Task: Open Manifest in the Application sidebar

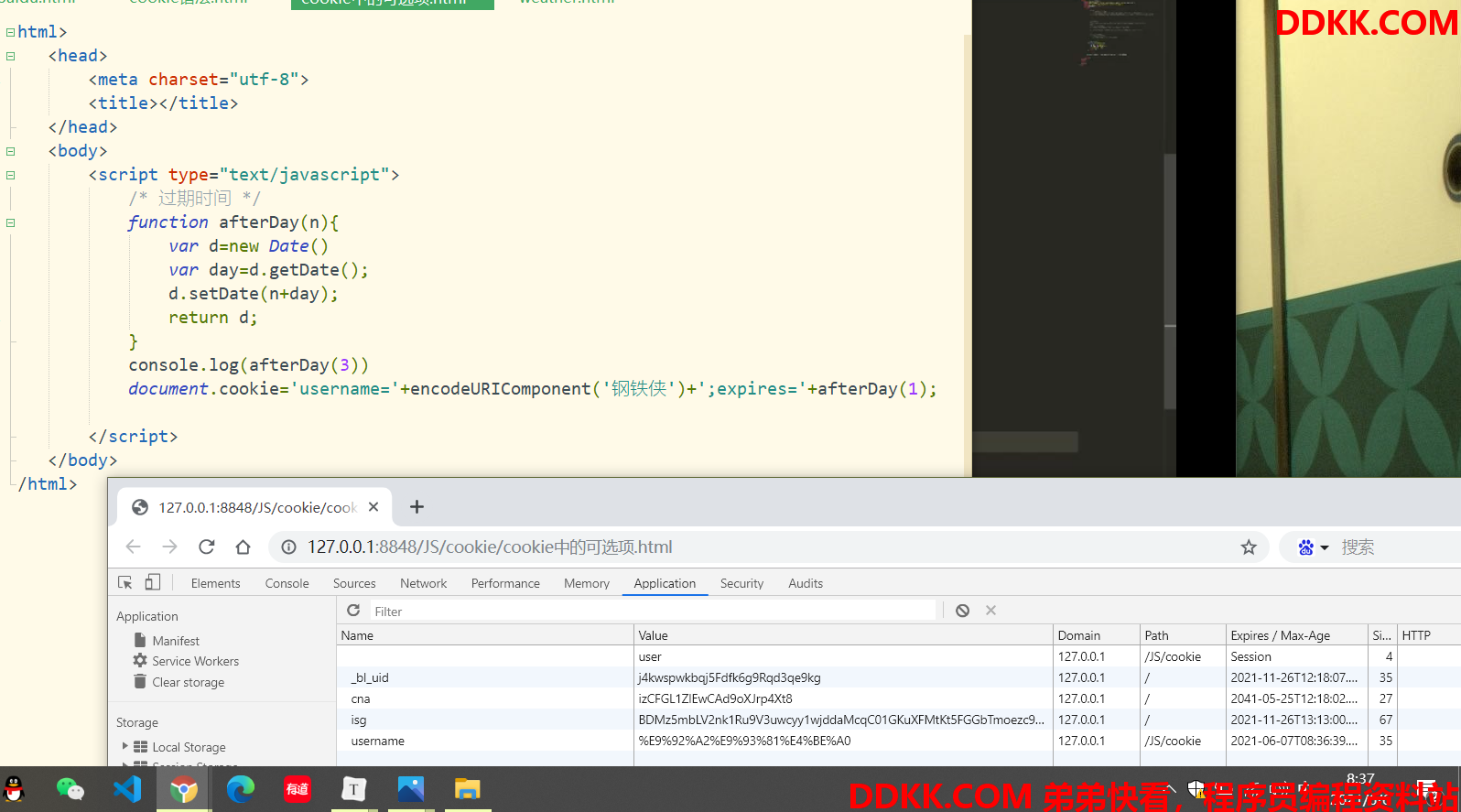Action: point(176,641)
